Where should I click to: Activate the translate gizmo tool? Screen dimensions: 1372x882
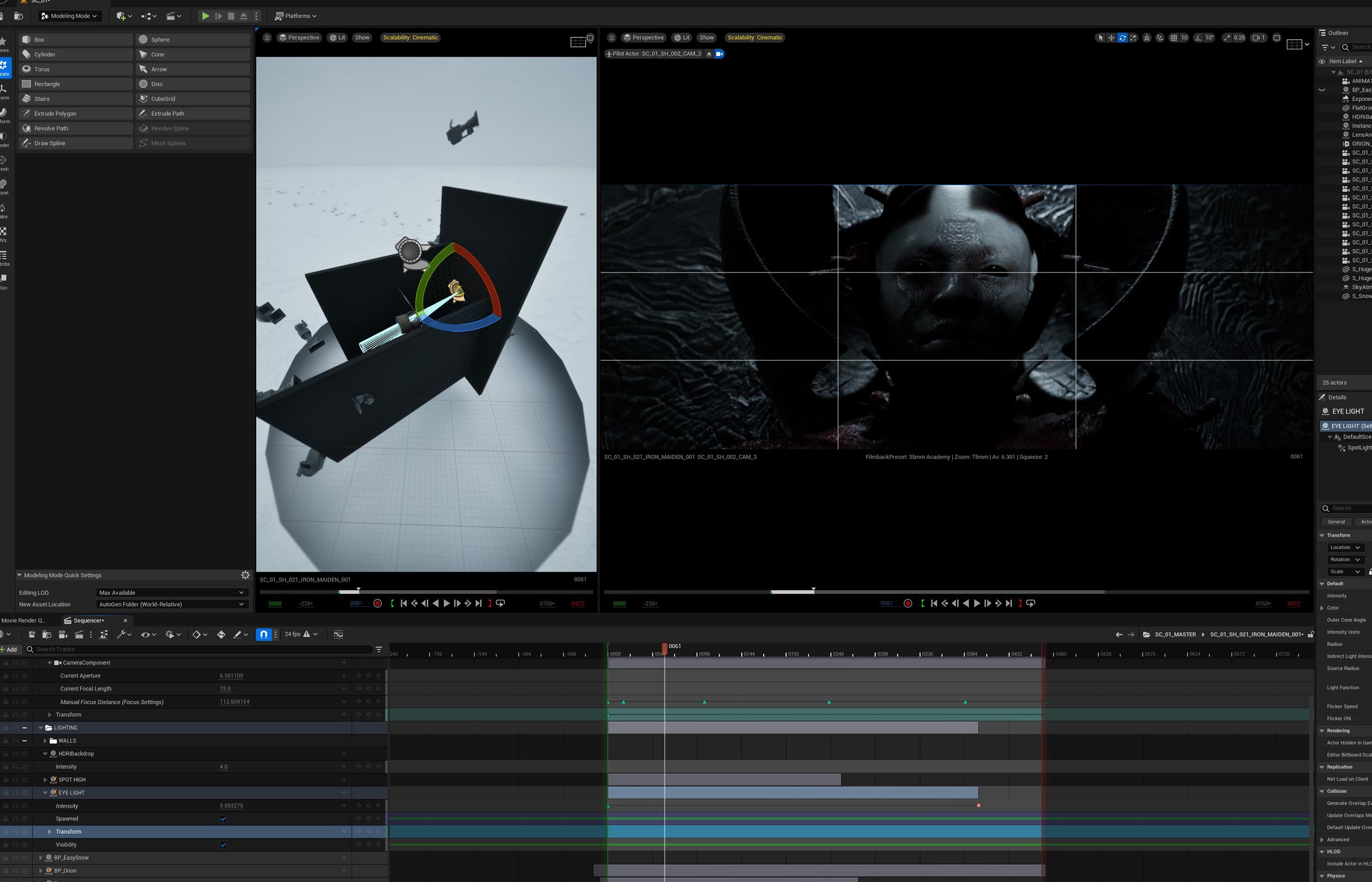coord(1111,38)
